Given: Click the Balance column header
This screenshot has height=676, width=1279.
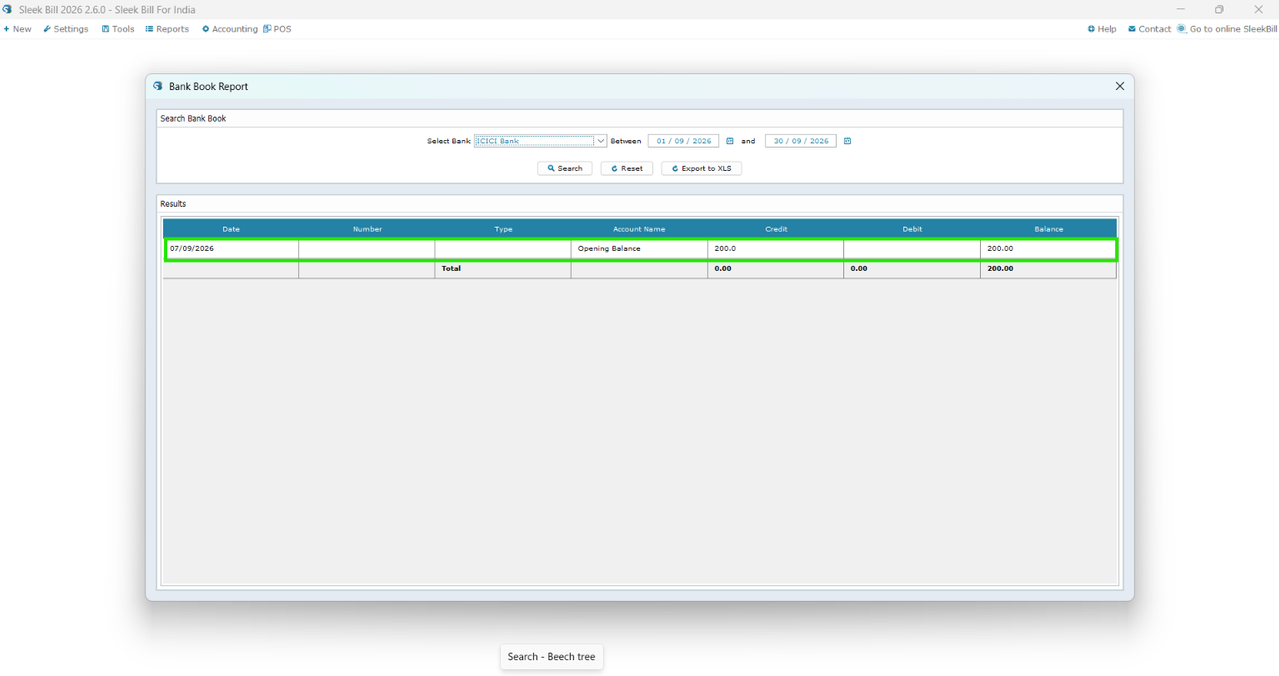Looking at the screenshot, I should click(x=1048, y=229).
